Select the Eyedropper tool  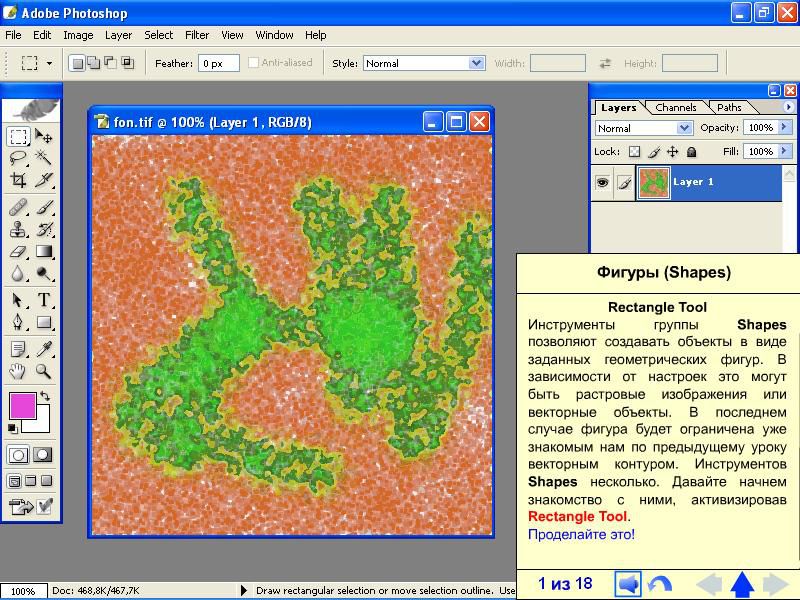click(x=44, y=348)
